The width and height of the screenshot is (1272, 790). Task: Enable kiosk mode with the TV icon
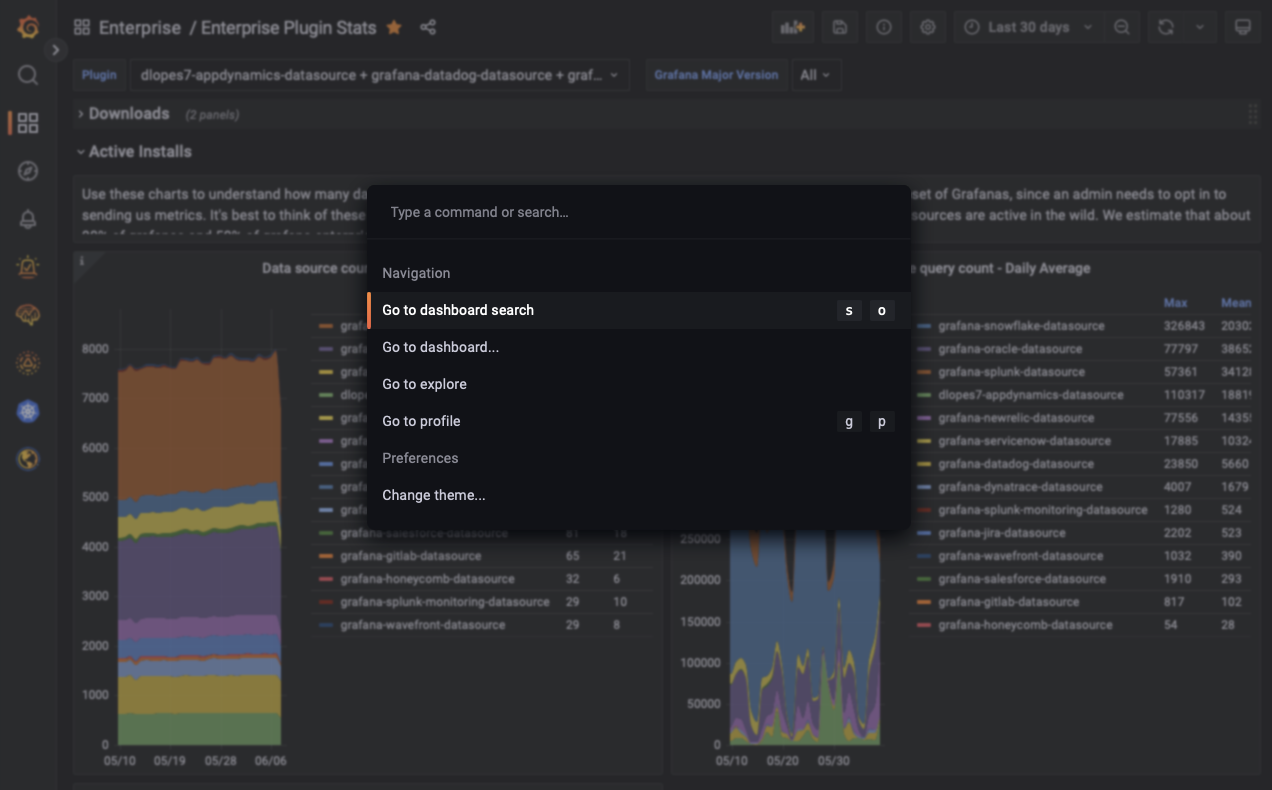click(x=1242, y=27)
